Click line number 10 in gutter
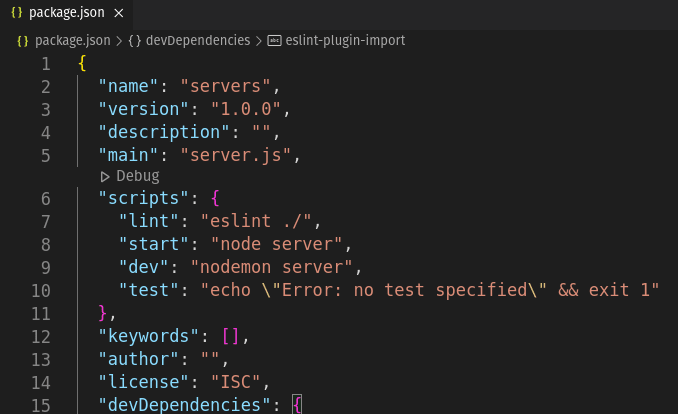678x414 pixels. click(x=41, y=291)
